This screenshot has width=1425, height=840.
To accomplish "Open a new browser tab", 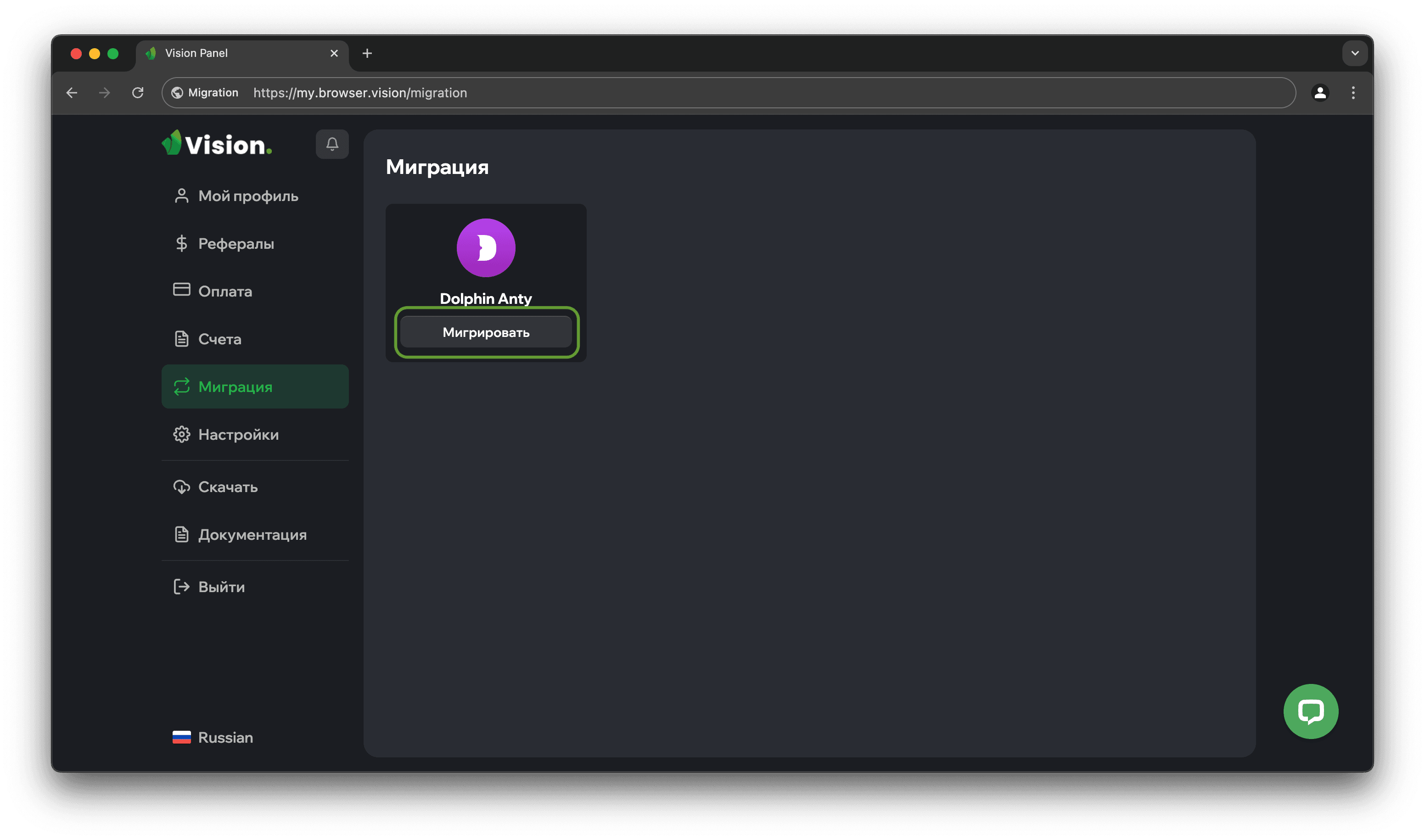I will pos(367,53).
